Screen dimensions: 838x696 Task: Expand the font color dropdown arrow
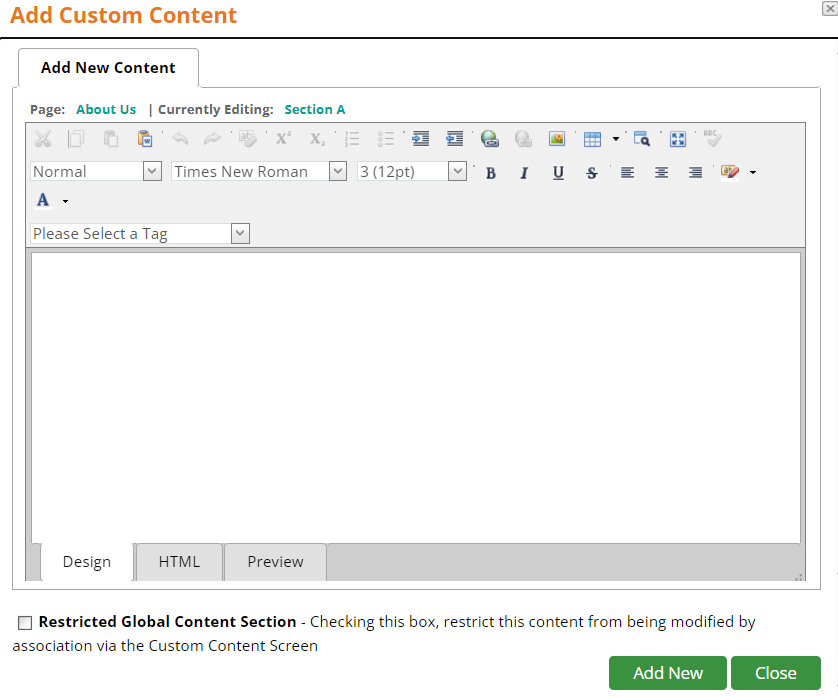pyautogui.click(x=65, y=202)
